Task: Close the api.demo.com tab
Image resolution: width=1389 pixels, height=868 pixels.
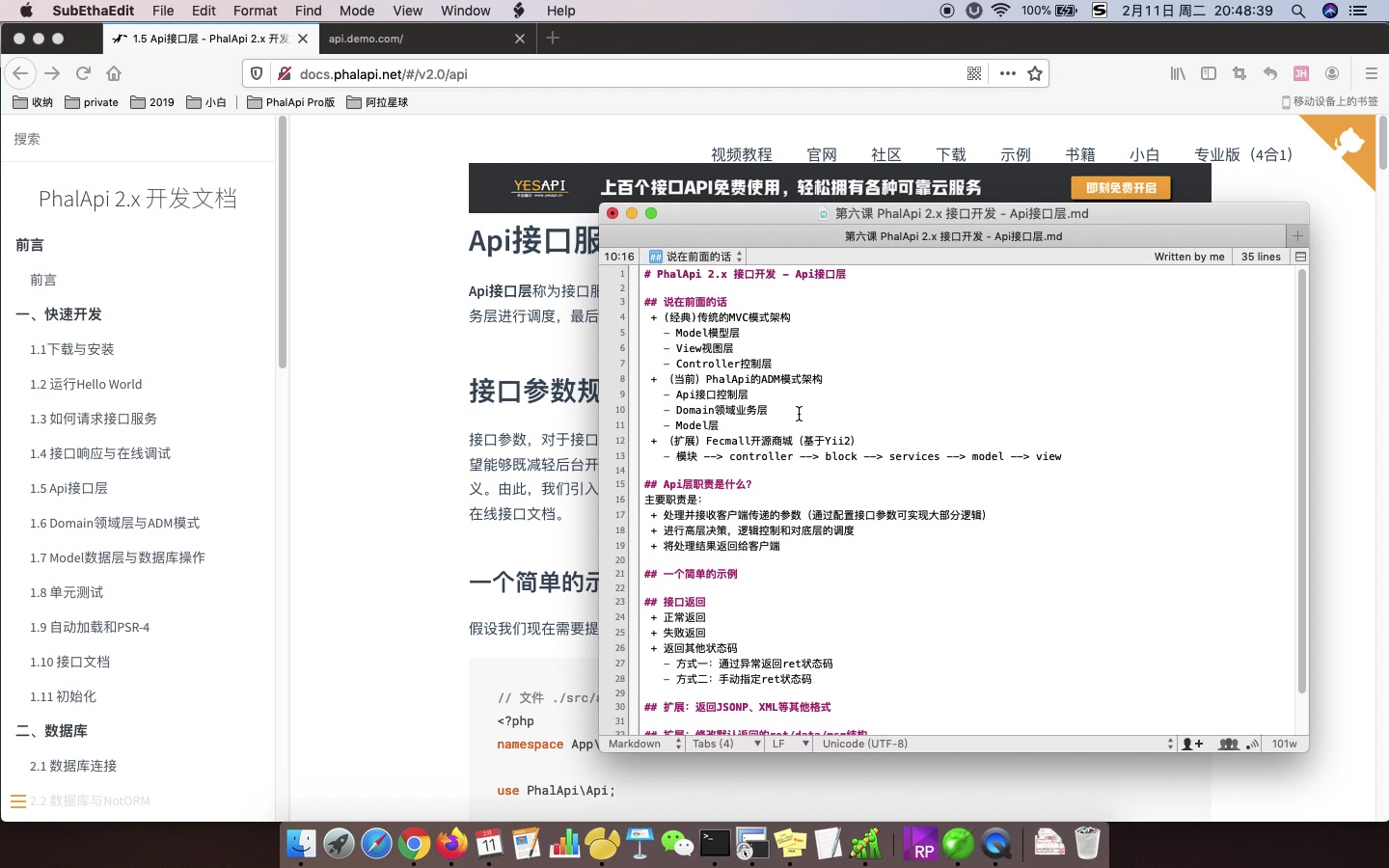Action: pos(520,39)
